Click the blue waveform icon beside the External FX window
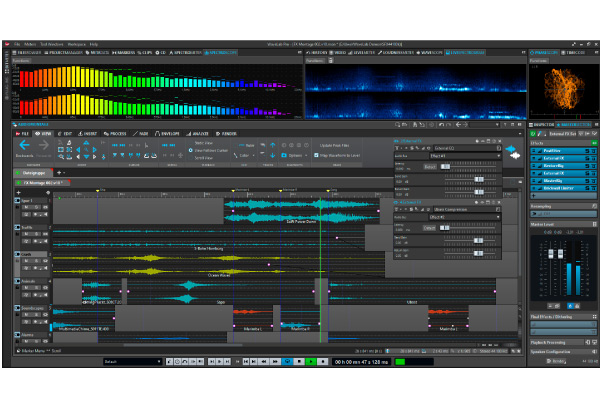This screenshot has width=600, height=404. point(512,149)
